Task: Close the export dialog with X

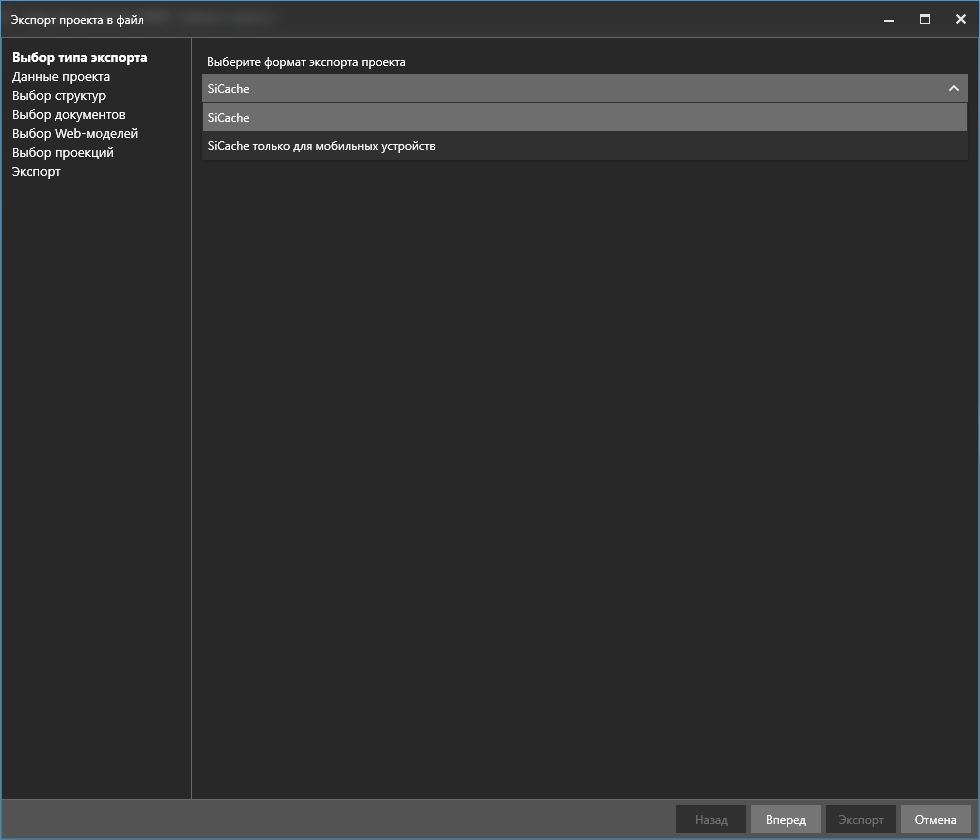Action: [x=960, y=19]
